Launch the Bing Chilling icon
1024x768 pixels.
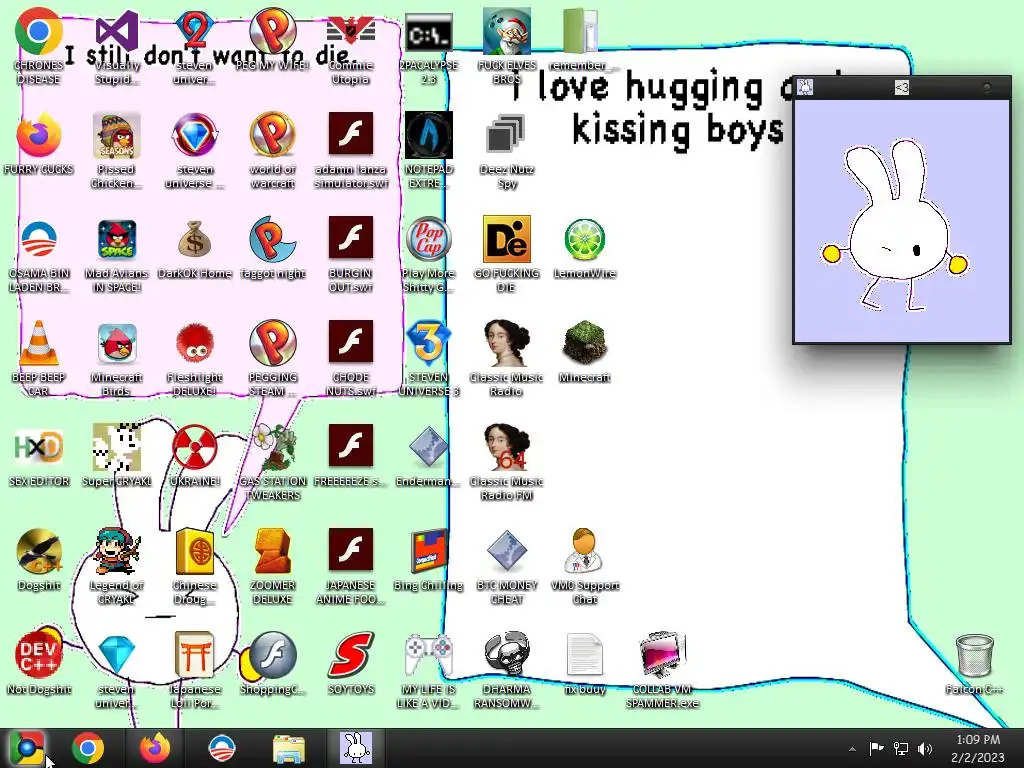click(x=428, y=551)
